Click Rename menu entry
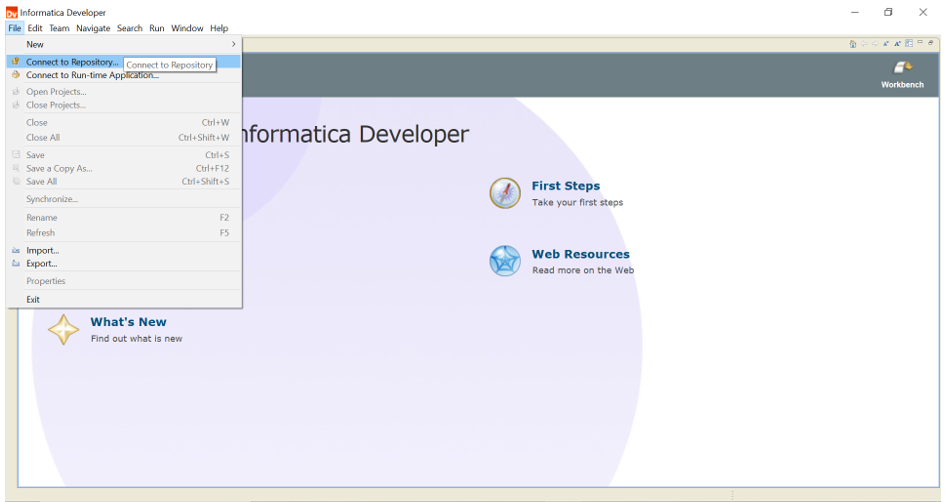Viewport: 948px width, 502px height. (x=123, y=217)
